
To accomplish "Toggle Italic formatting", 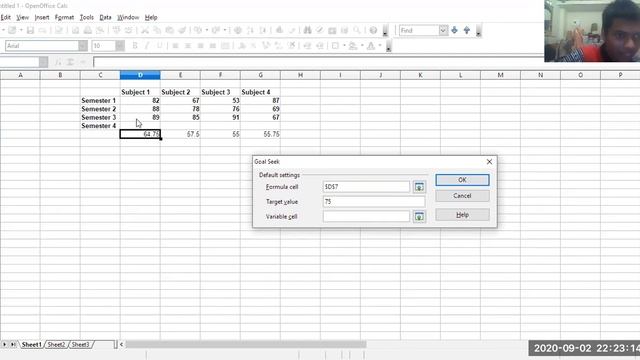I will [147, 46].
